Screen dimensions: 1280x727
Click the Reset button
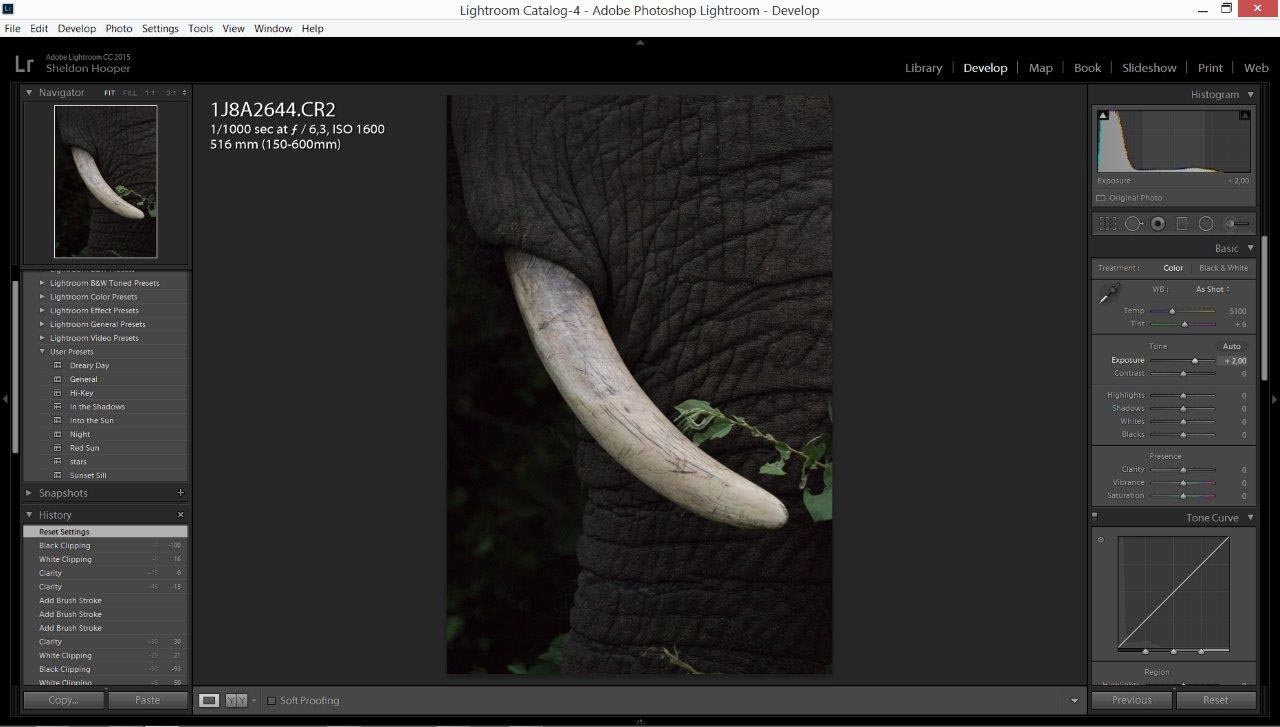pyautogui.click(x=1216, y=700)
